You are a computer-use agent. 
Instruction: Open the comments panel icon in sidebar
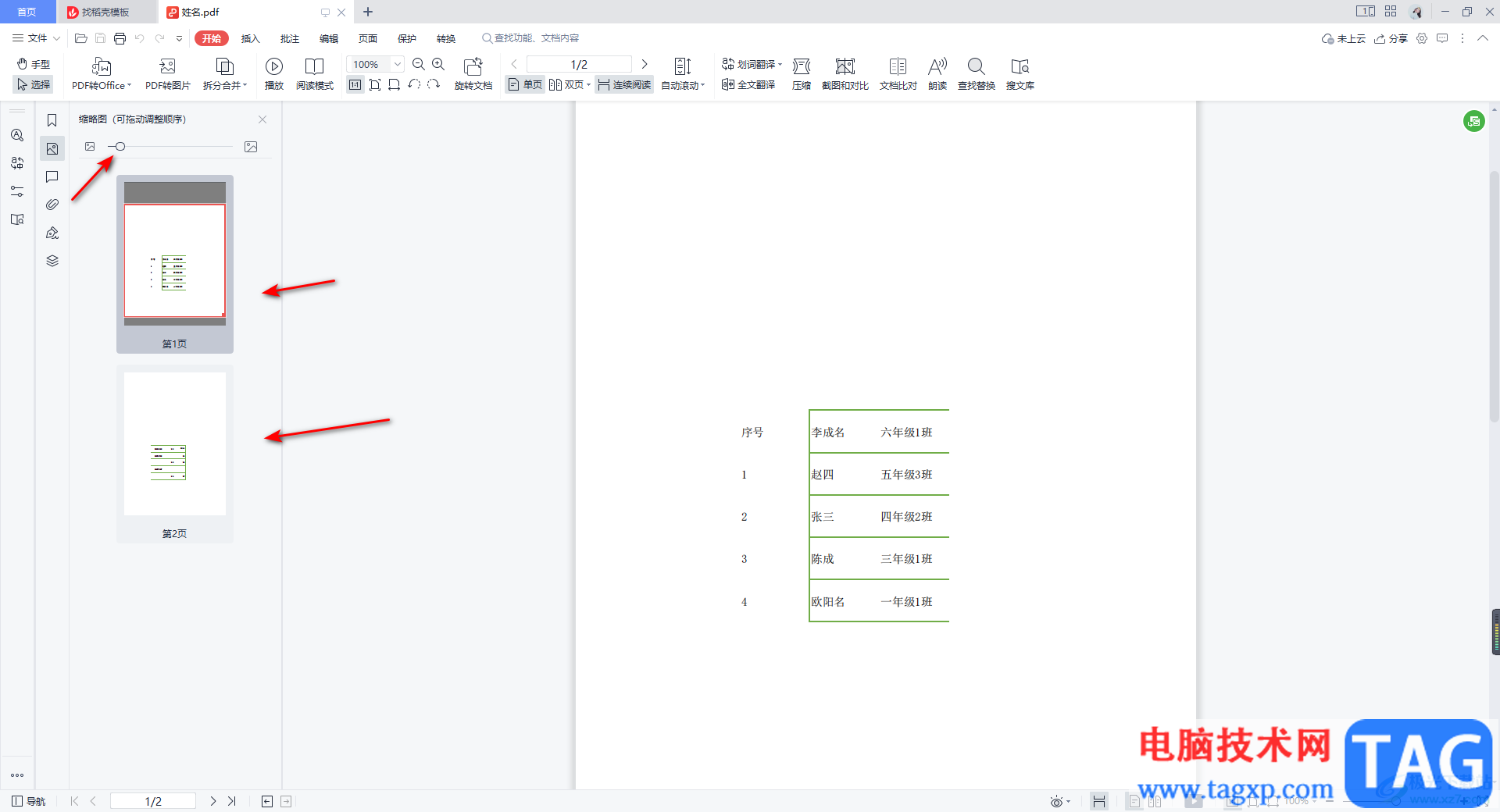point(52,176)
